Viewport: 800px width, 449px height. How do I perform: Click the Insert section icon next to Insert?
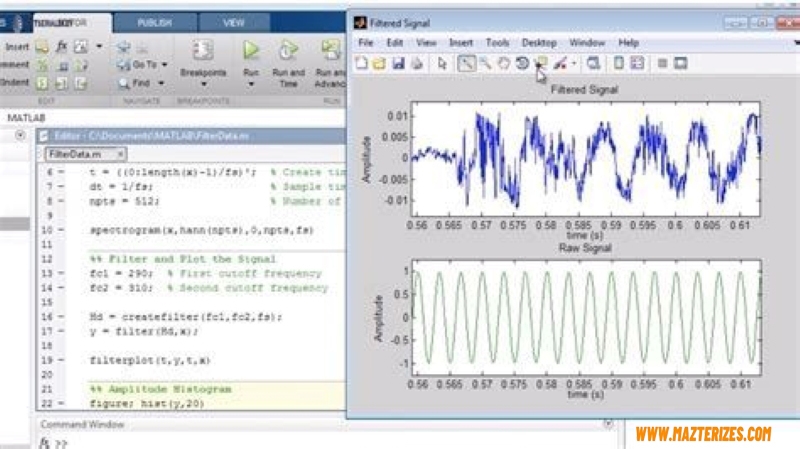tap(42, 47)
